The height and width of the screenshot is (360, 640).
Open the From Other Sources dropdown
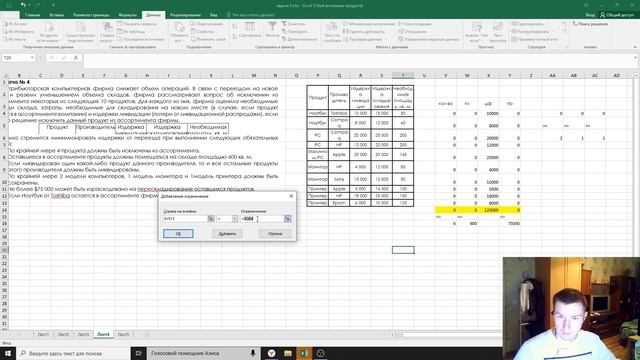49,32
